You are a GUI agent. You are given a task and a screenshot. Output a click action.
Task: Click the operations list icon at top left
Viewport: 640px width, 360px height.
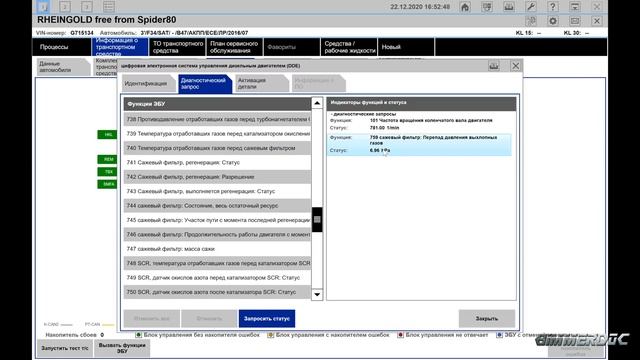pyautogui.click(x=109, y=7)
